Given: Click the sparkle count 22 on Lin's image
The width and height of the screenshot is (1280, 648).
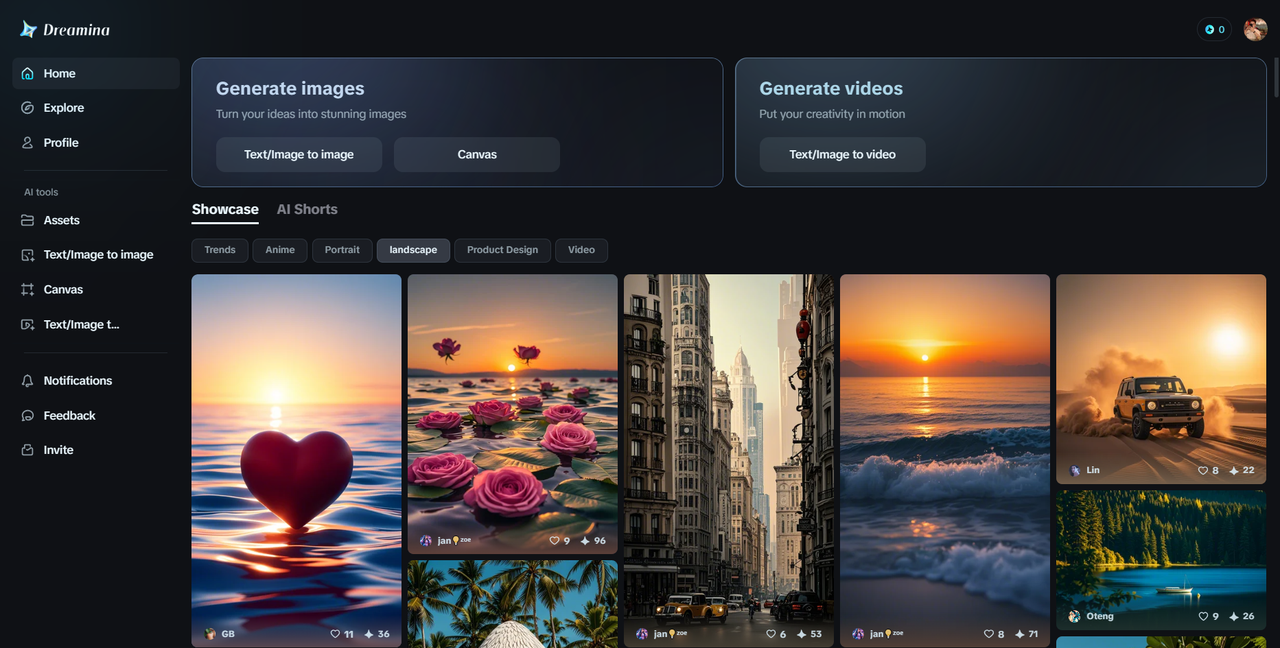Looking at the screenshot, I should coord(1241,470).
